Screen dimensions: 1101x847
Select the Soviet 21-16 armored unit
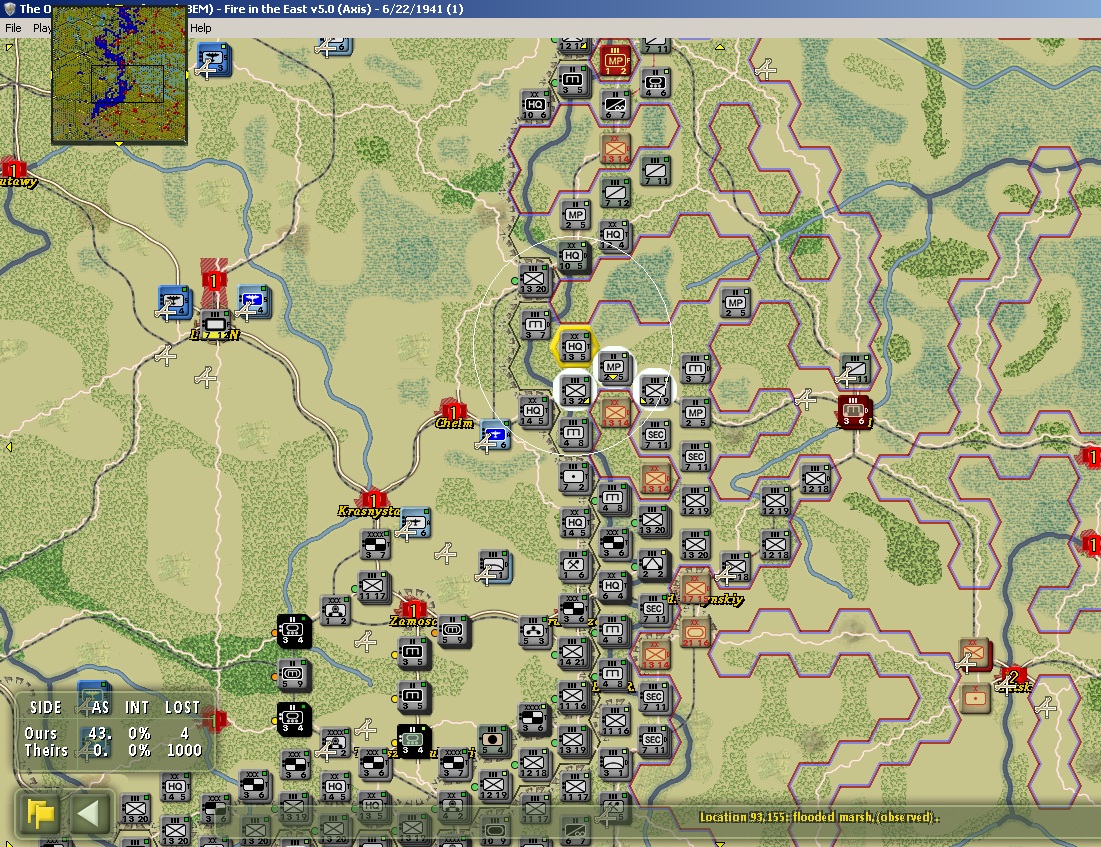695,631
